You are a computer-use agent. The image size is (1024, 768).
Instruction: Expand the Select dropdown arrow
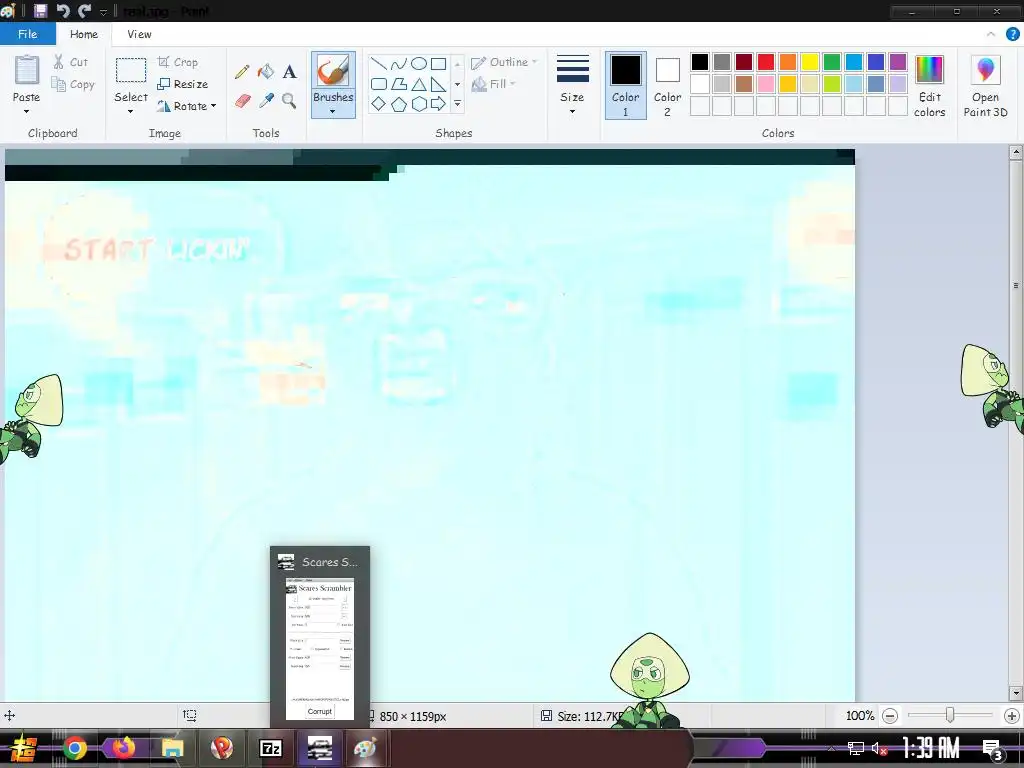[x=131, y=112]
